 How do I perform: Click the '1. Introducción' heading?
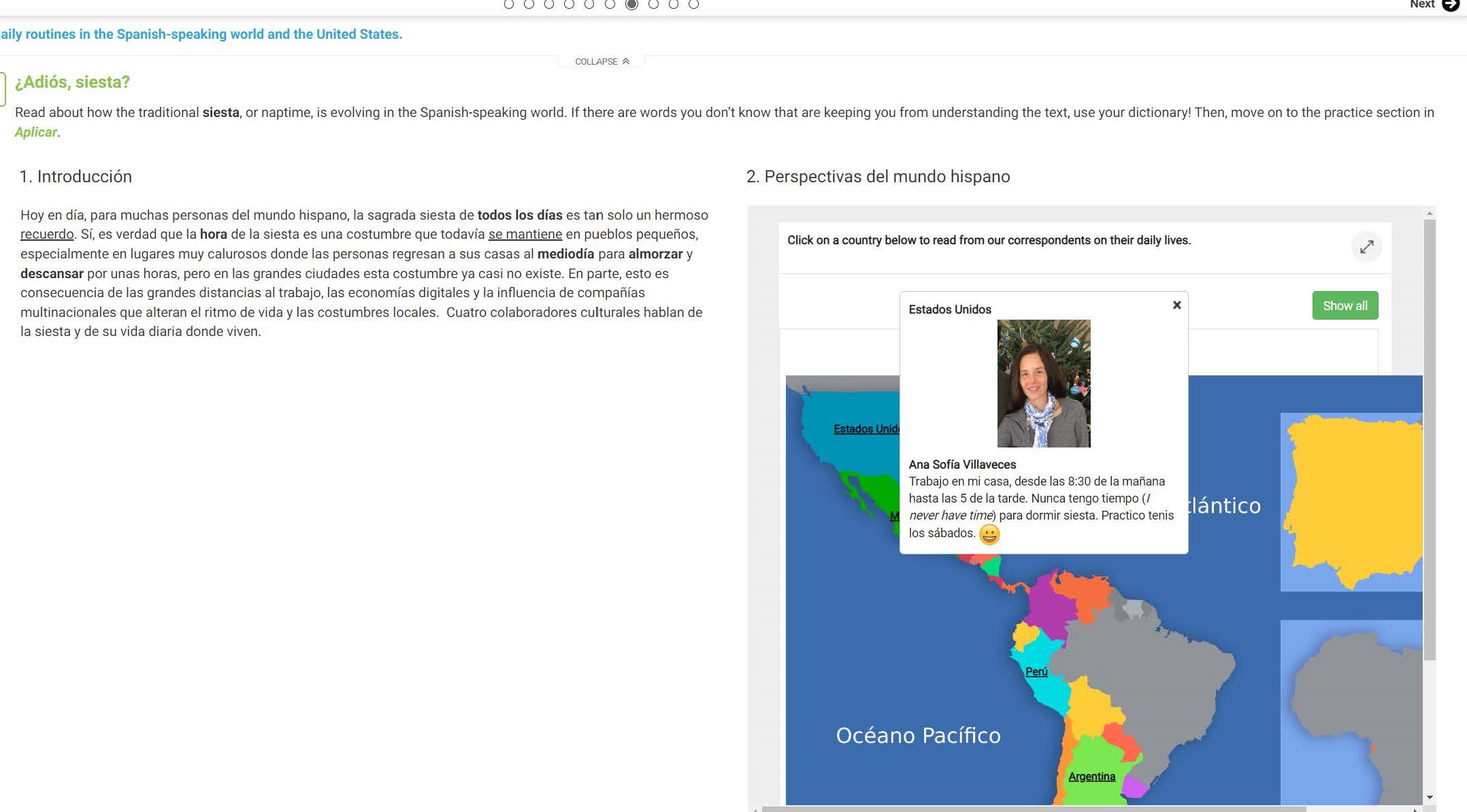point(76,177)
